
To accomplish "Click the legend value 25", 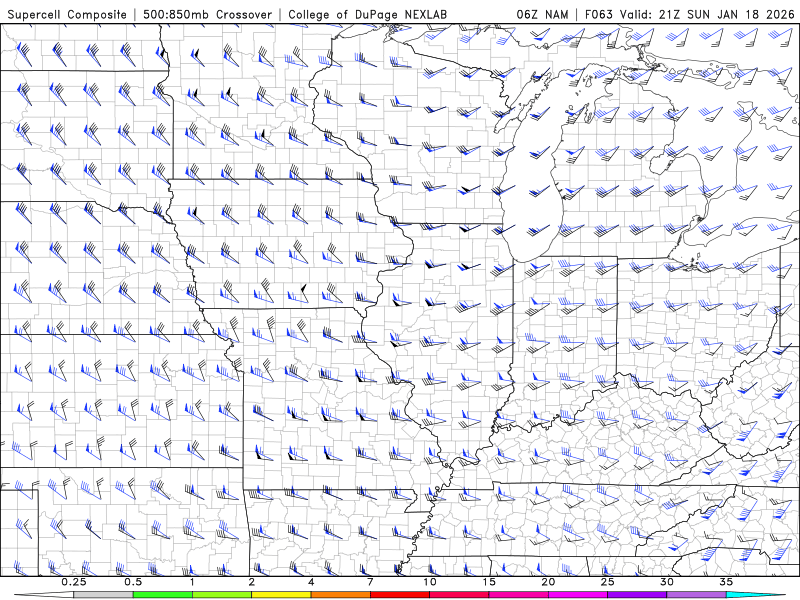I will tap(608, 582).
